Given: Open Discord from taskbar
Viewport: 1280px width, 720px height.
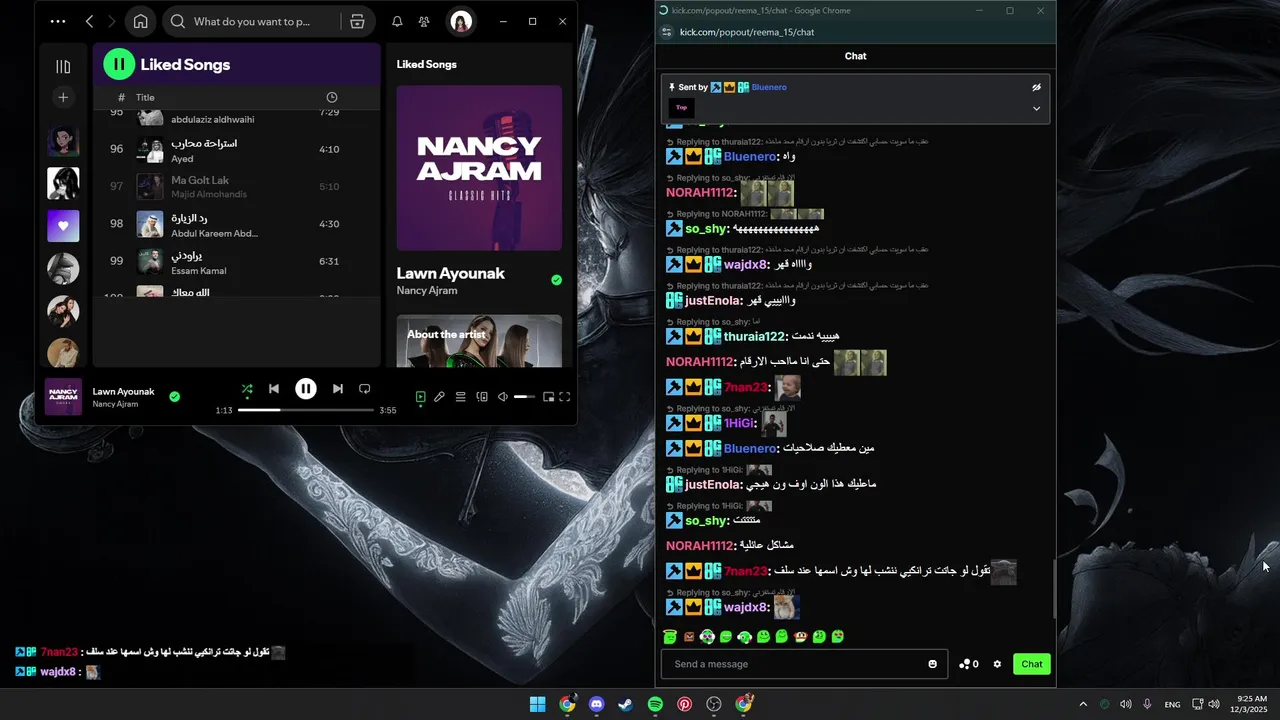Looking at the screenshot, I should (x=597, y=704).
